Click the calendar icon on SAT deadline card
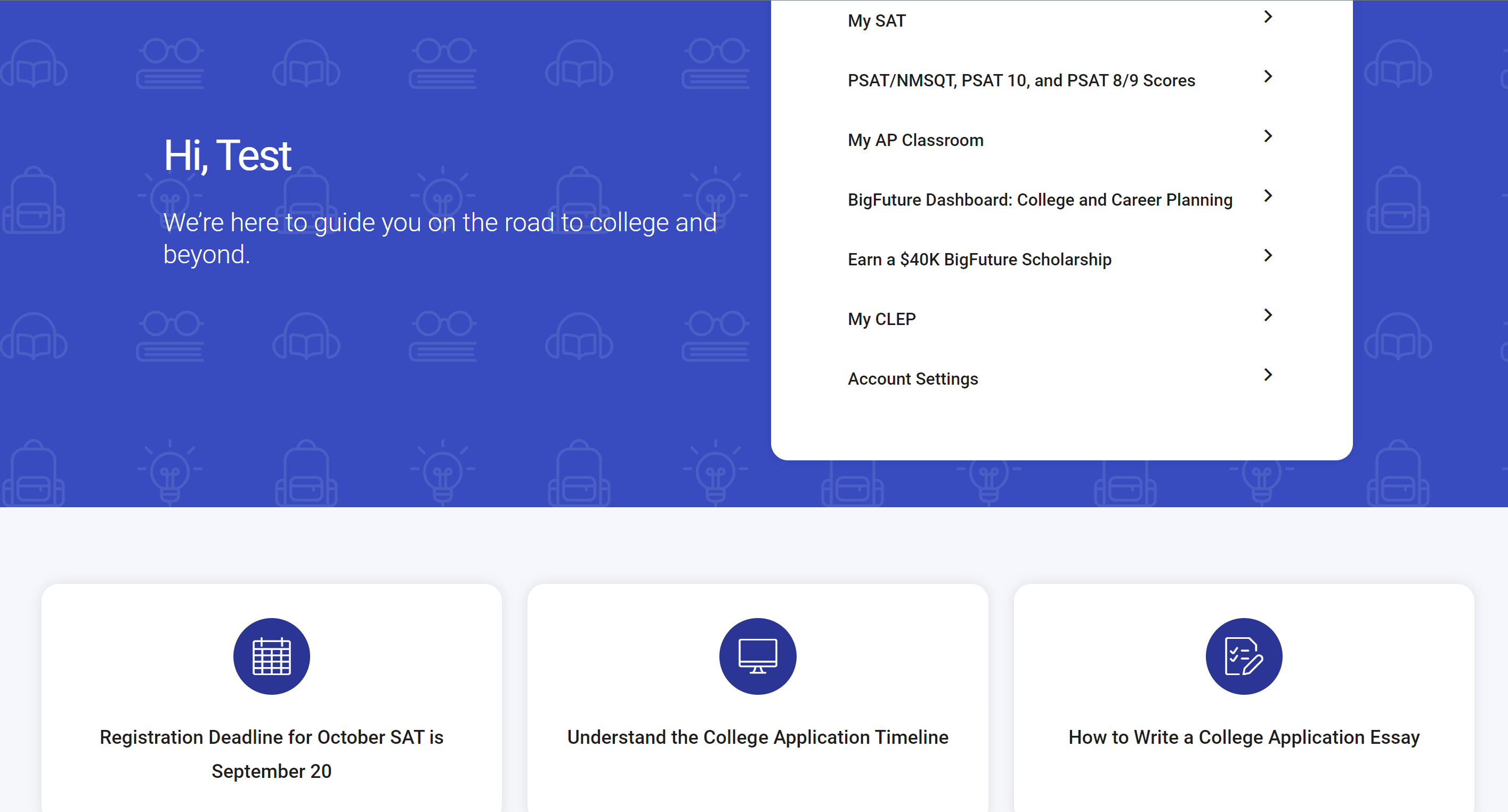The image size is (1508, 812). (272, 656)
